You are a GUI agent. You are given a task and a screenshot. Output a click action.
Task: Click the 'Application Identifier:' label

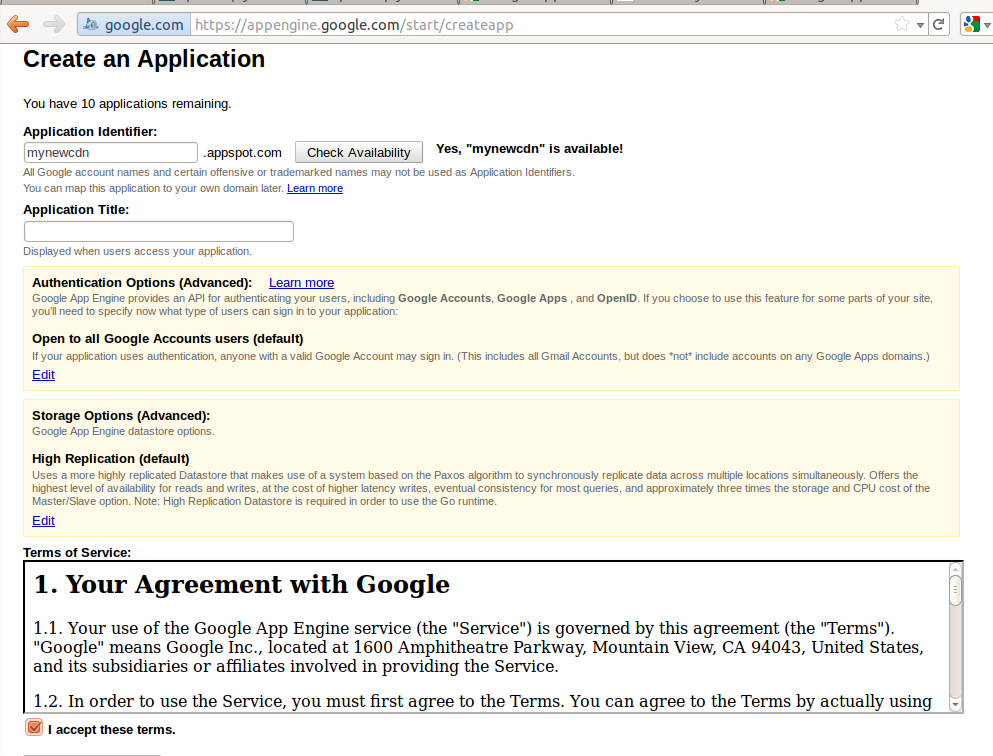(90, 132)
